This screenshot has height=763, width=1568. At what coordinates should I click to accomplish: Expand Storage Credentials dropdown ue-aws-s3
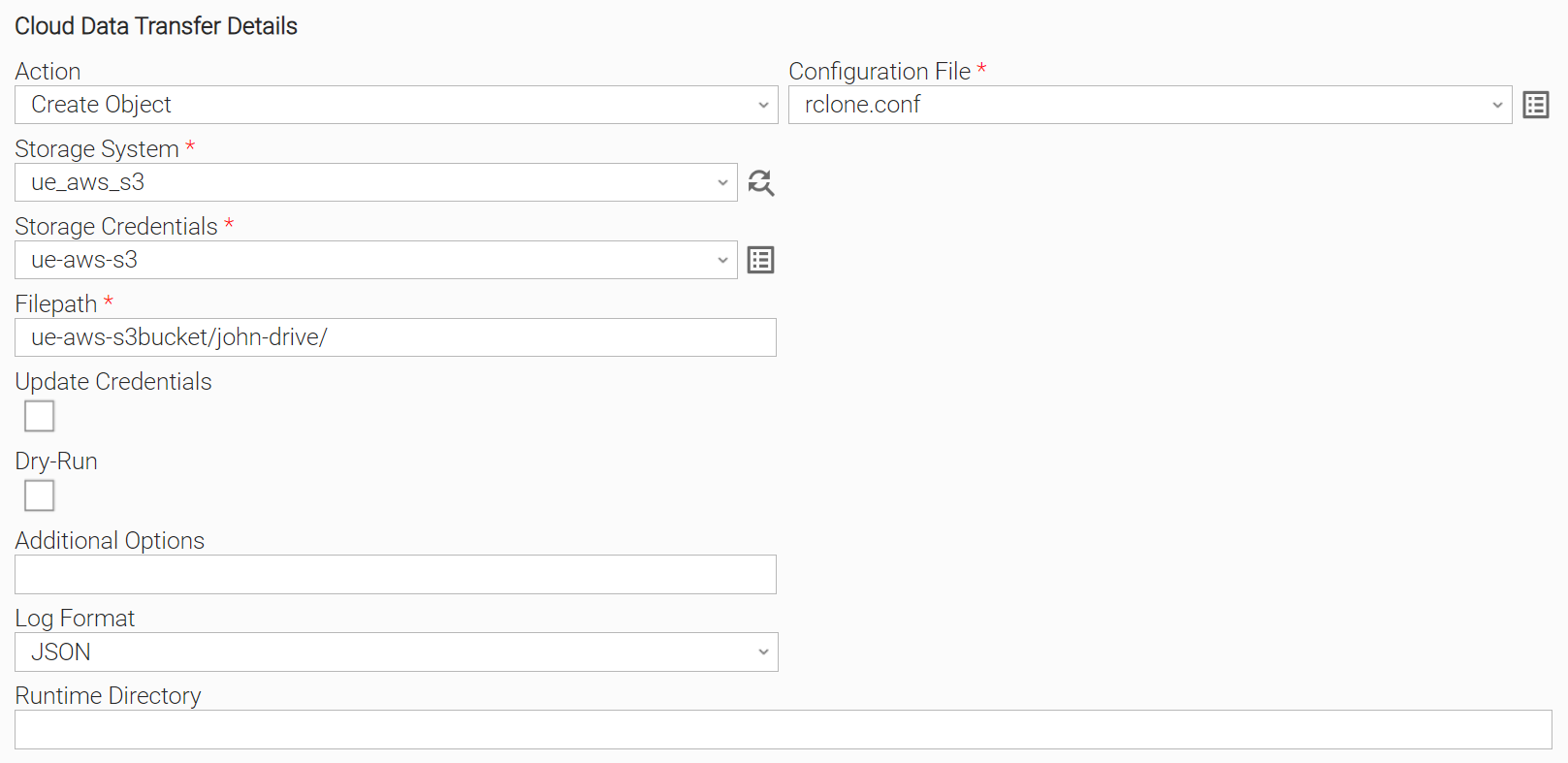[x=376, y=260]
